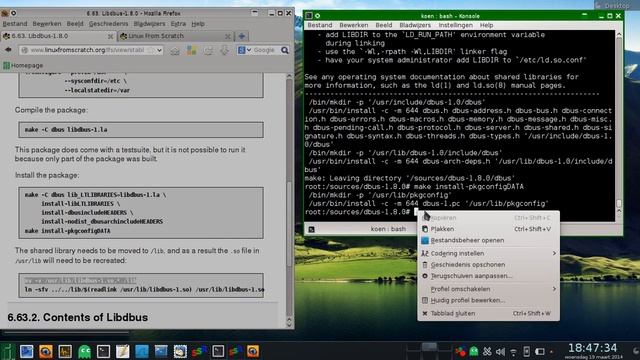Click green ghost icon in taskbar launcher

click(84, 351)
